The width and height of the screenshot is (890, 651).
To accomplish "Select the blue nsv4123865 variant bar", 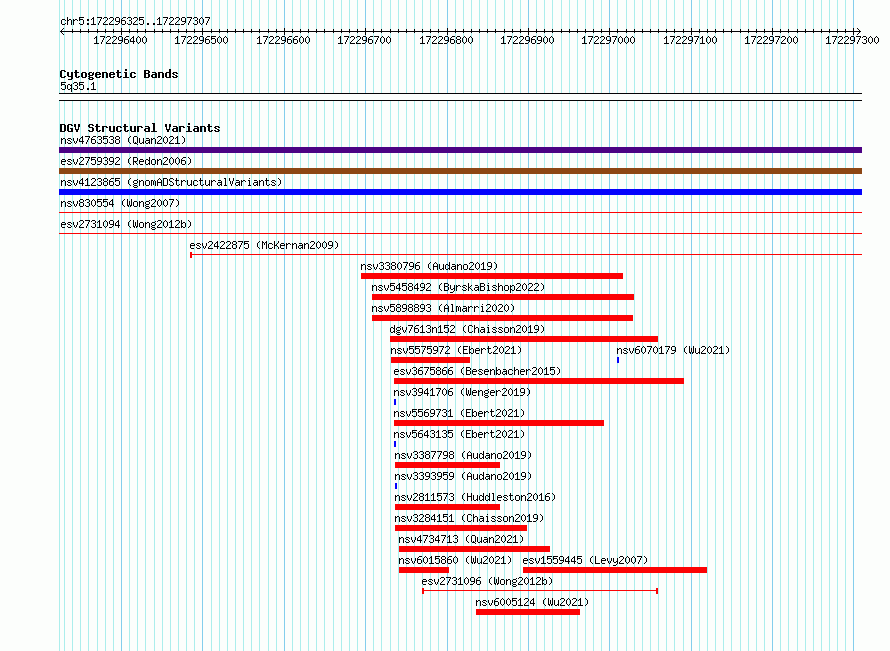I will pos(460,192).
